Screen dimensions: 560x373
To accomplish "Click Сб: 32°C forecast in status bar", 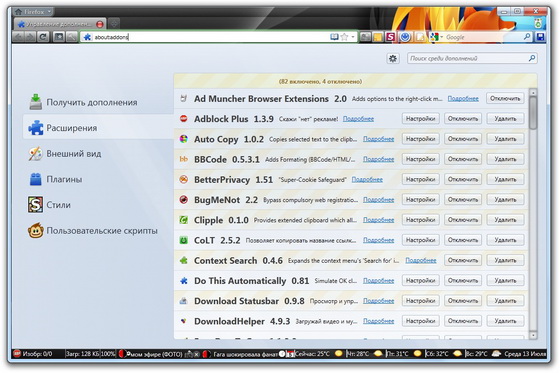I will point(437,354).
